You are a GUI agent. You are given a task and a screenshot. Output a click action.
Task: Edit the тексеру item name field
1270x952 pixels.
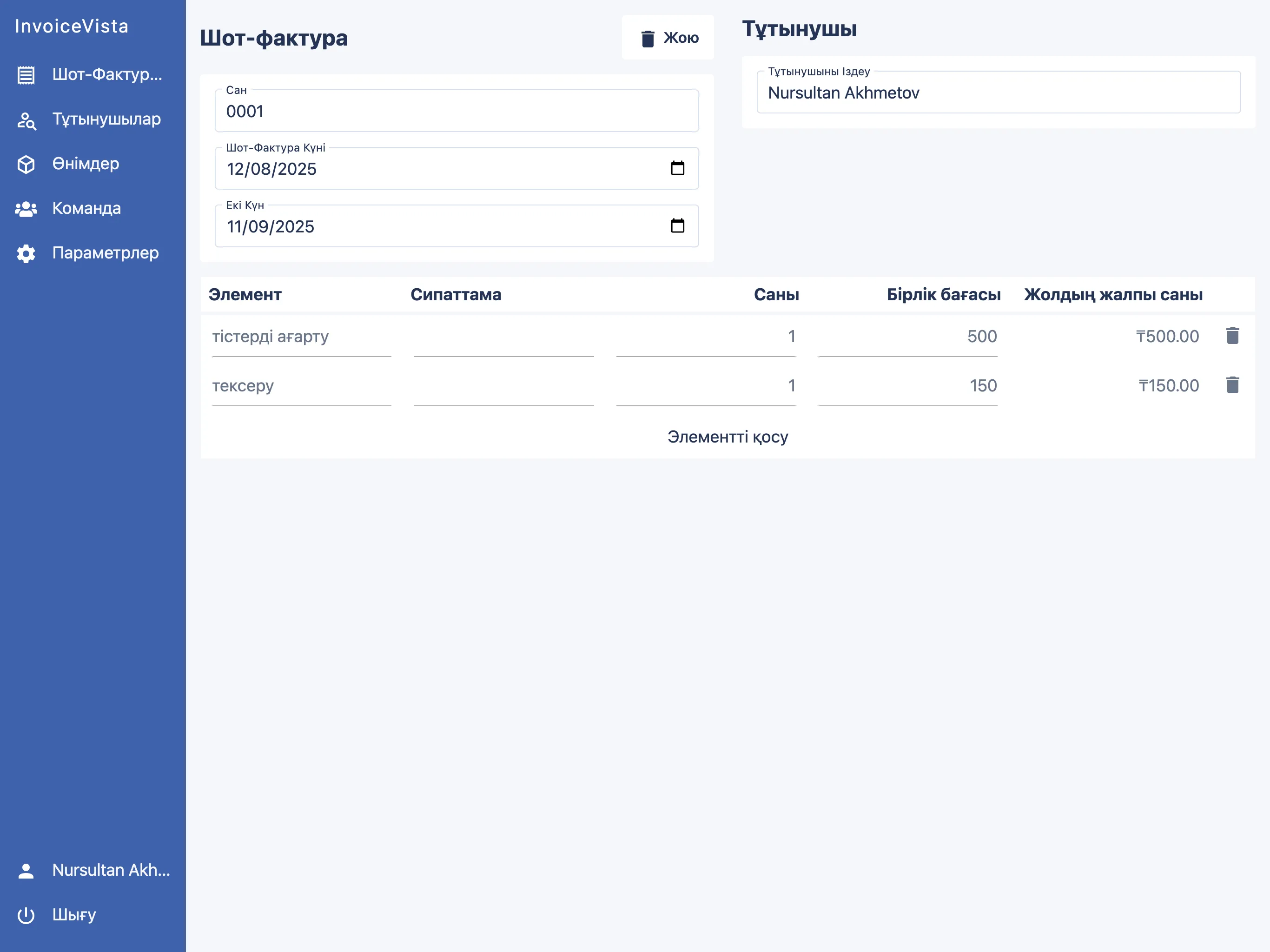pyautogui.click(x=301, y=386)
